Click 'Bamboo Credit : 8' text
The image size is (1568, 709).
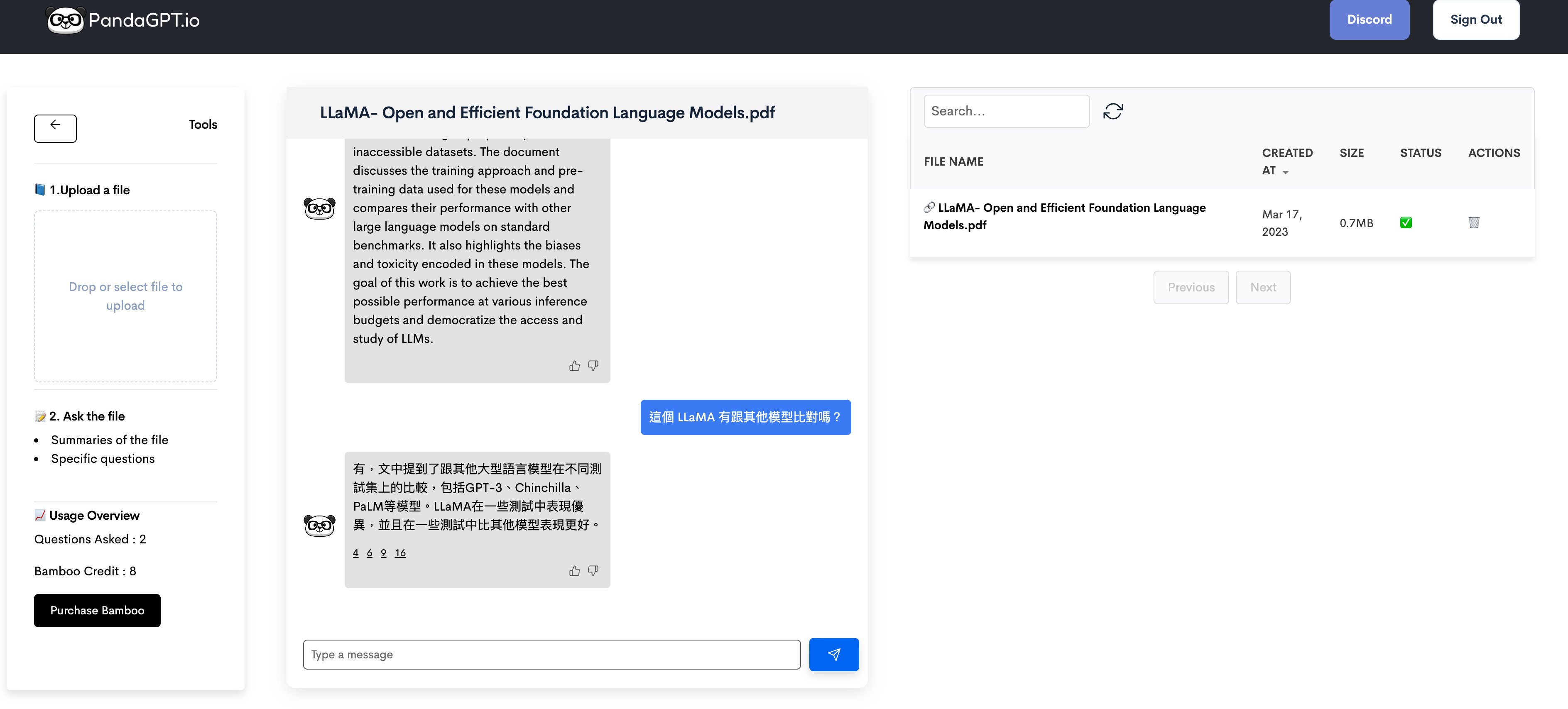(x=85, y=571)
